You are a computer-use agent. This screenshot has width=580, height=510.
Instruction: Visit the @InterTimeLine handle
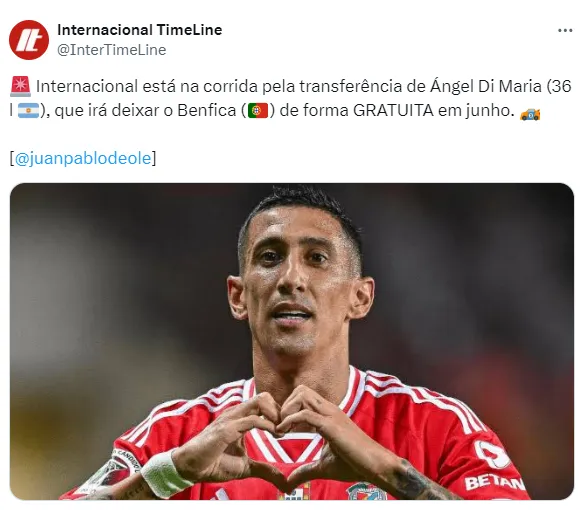[x=112, y=50]
